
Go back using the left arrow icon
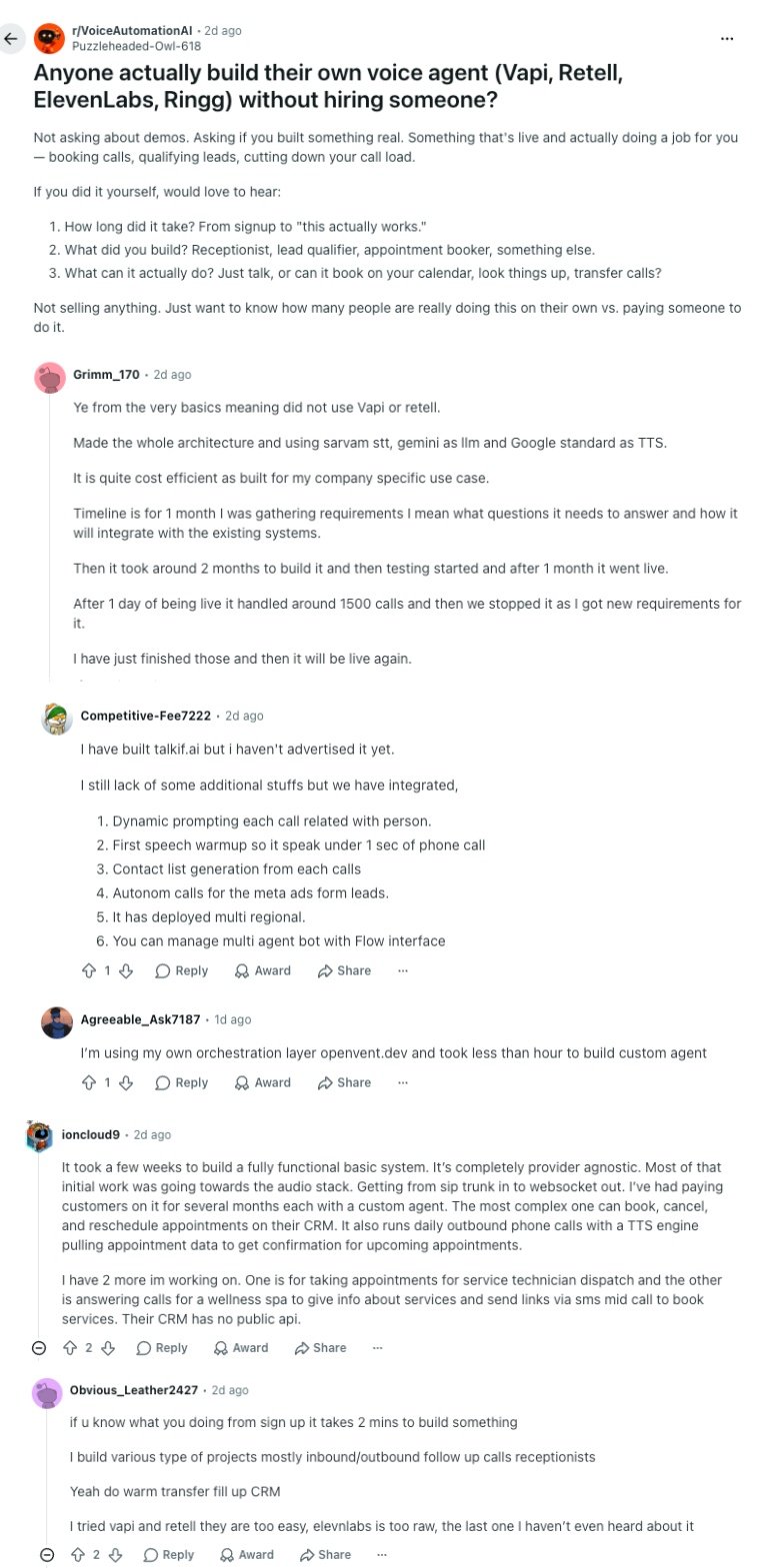click(11, 39)
